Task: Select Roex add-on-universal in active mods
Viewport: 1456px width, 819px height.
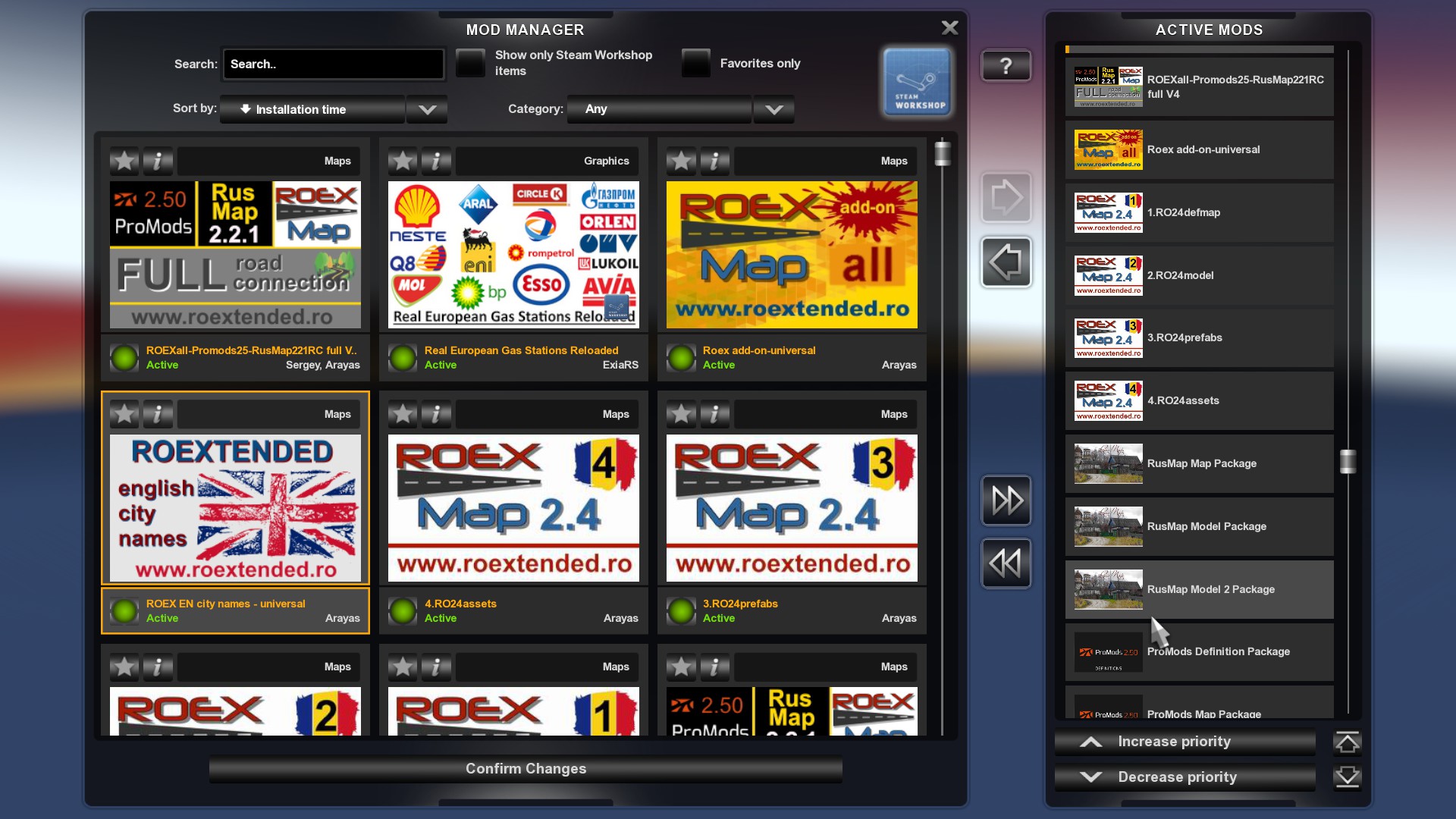Action: point(1199,149)
